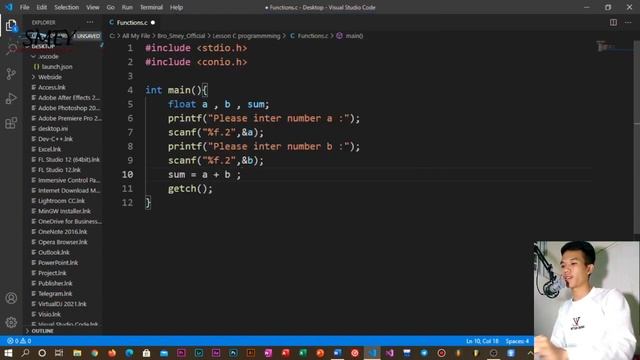Select Excel.lnk in the explorer

click(x=49, y=149)
